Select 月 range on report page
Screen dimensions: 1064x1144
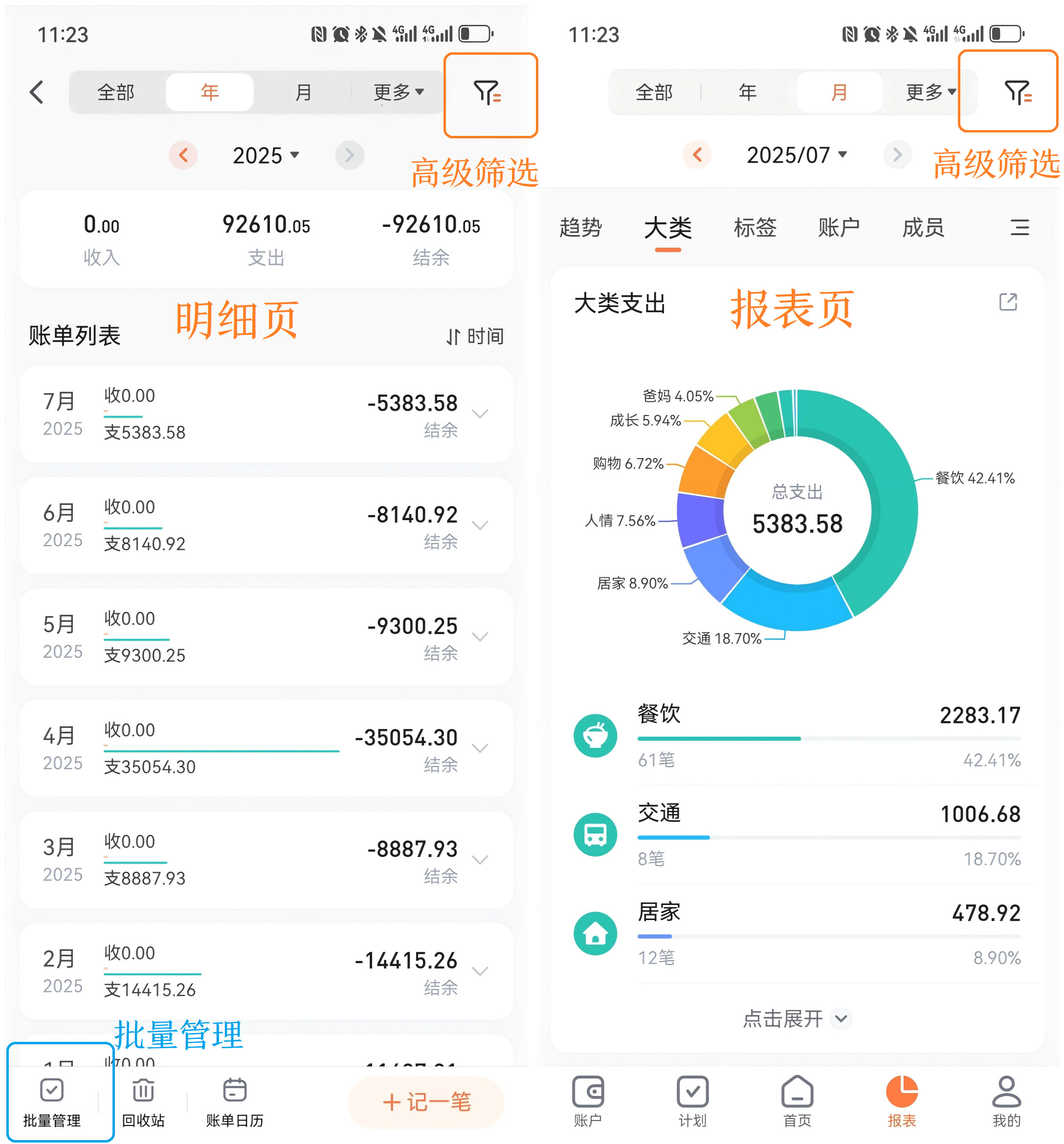[839, 92]
